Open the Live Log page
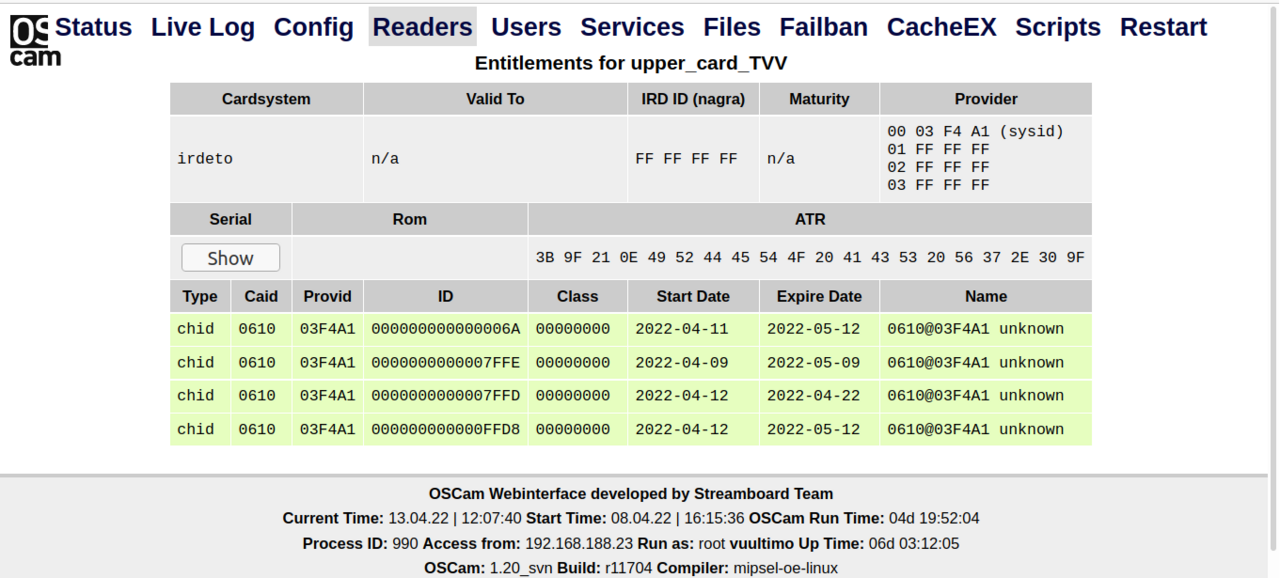 click(x=202, y=27)
